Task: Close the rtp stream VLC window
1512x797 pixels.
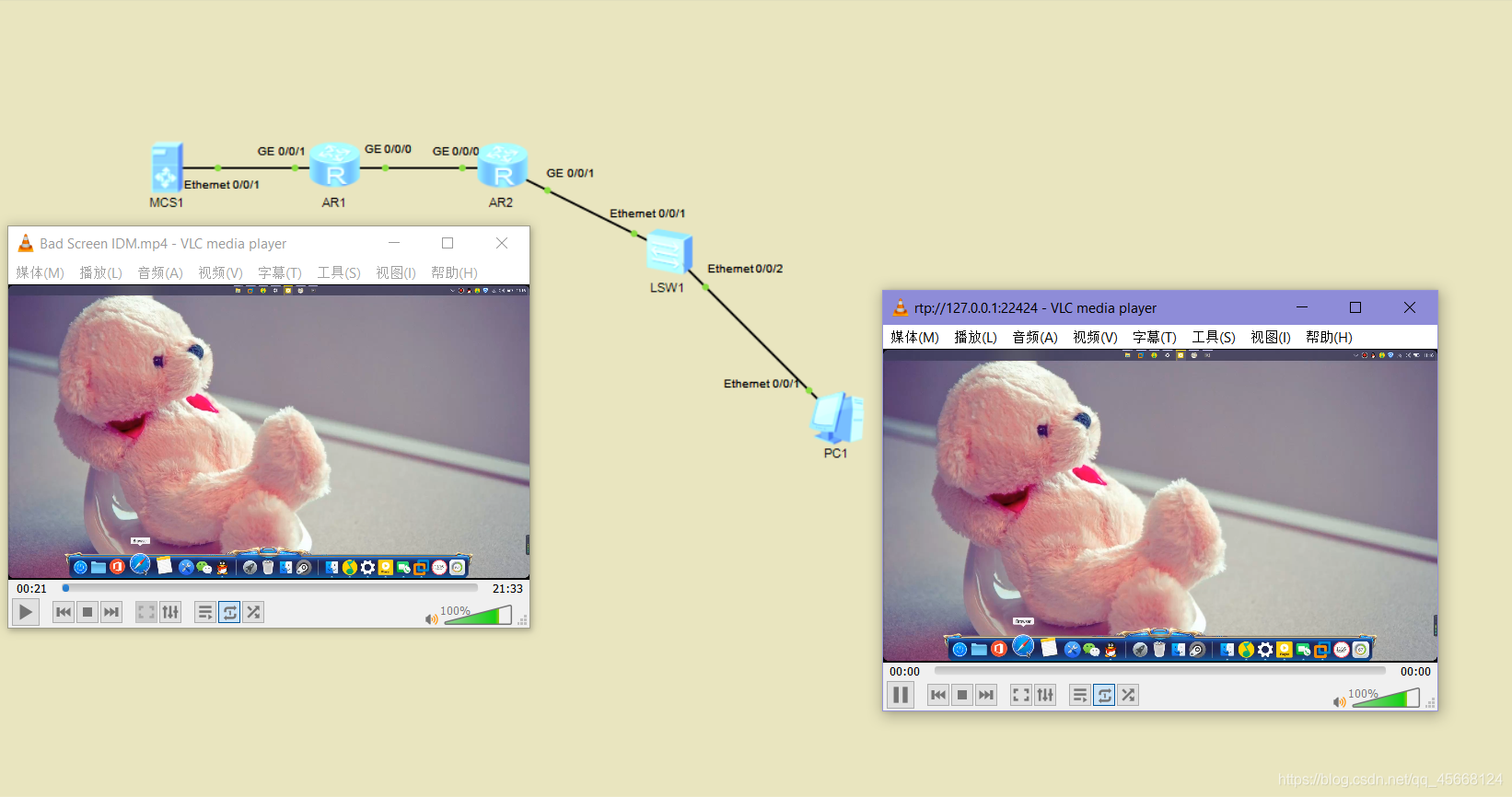Action: pos(1410,307)
